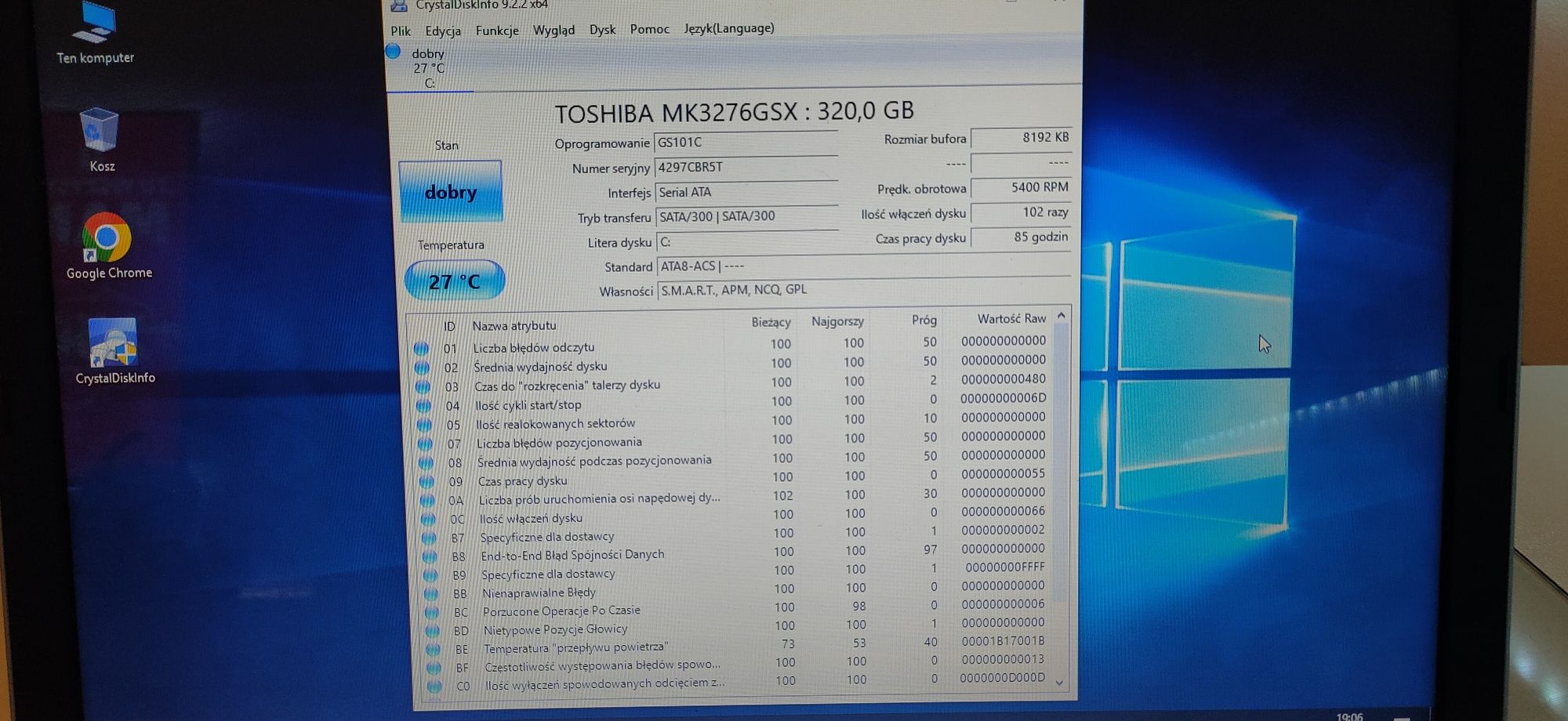This screenshot has height=721, width=1568.
Task: Click the Najgorszy column header
Action: pyautogui.click(x=837, y=321)
